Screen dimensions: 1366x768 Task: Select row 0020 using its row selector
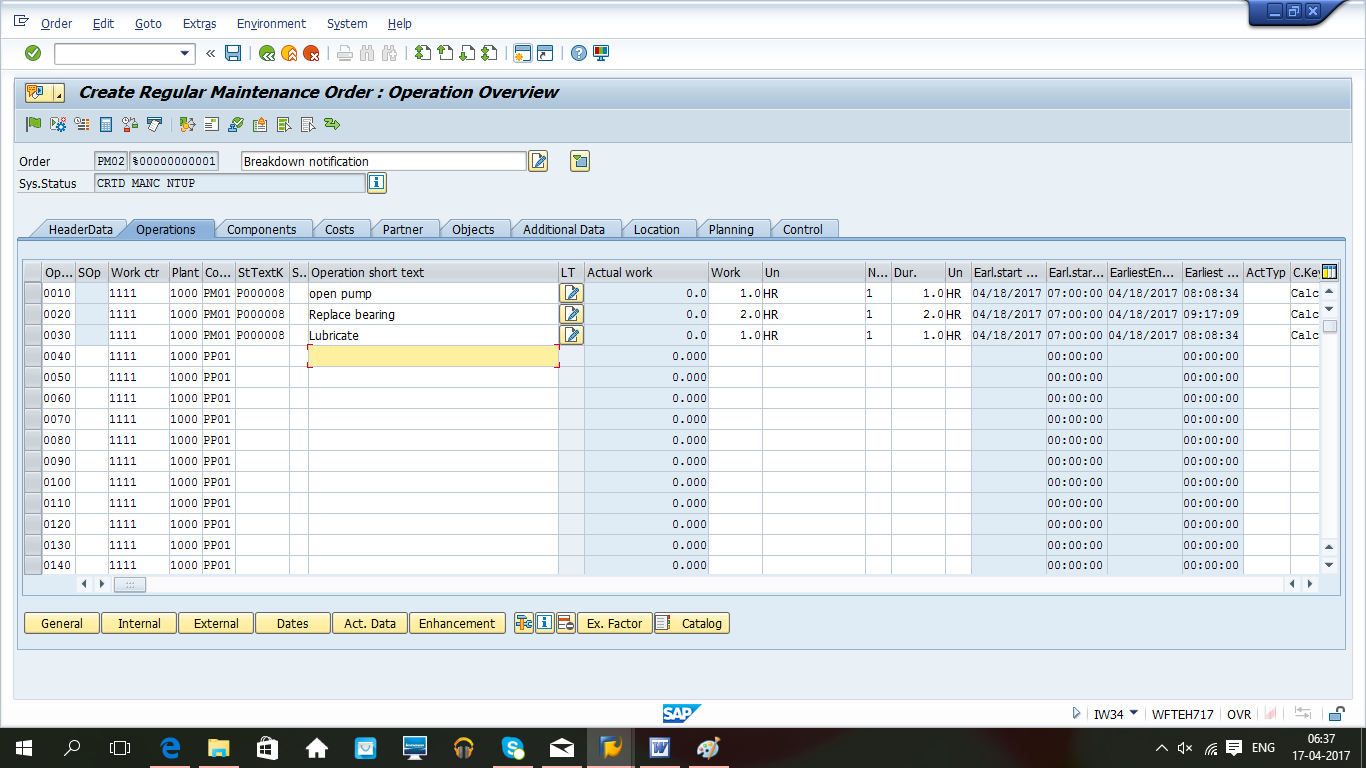click(33, 314)
